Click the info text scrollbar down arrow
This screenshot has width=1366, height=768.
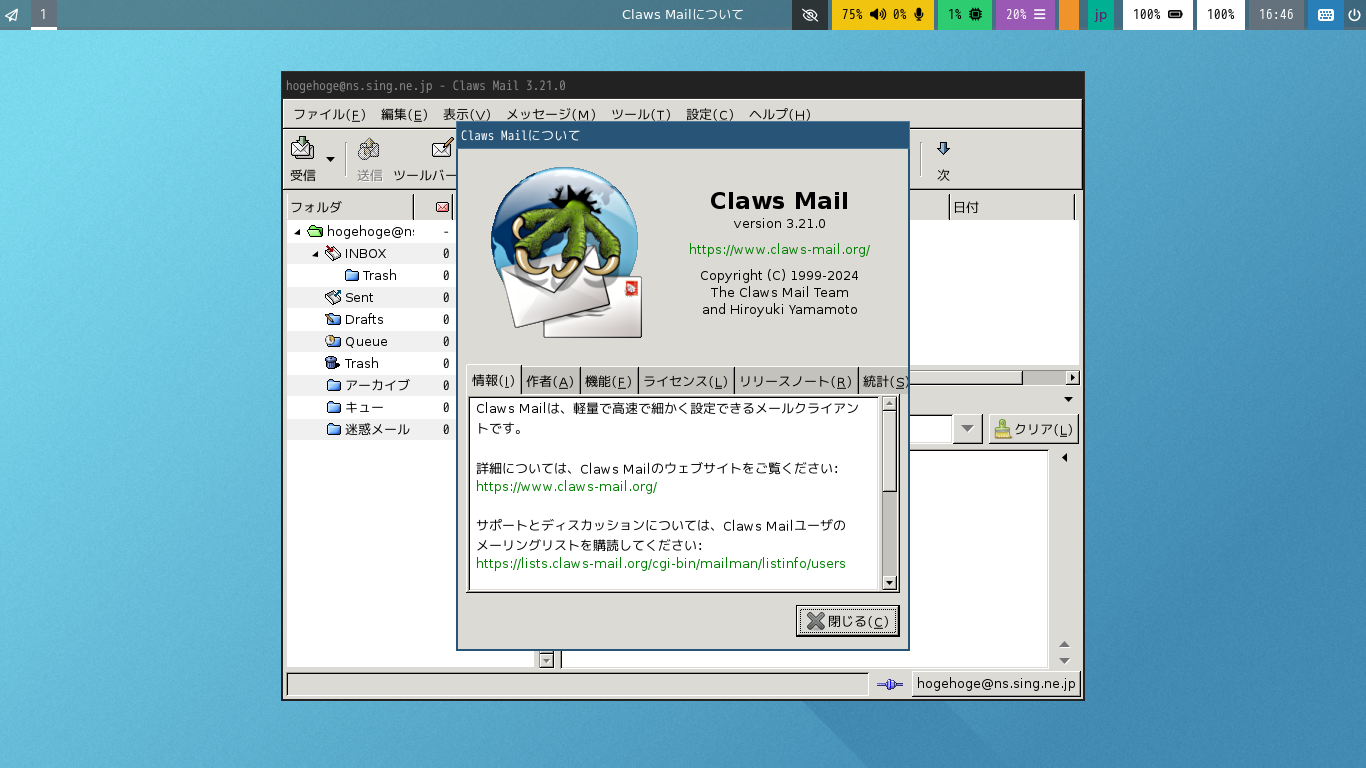coord(889,583)
